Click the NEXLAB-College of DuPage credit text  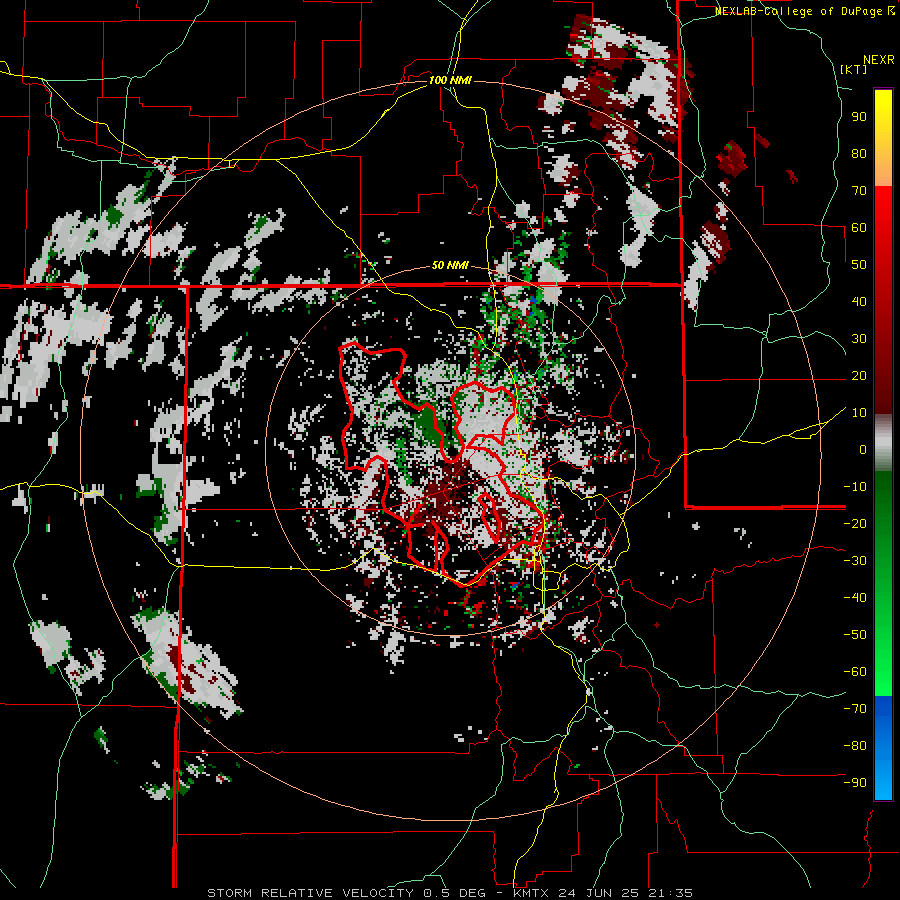[804, 11]
